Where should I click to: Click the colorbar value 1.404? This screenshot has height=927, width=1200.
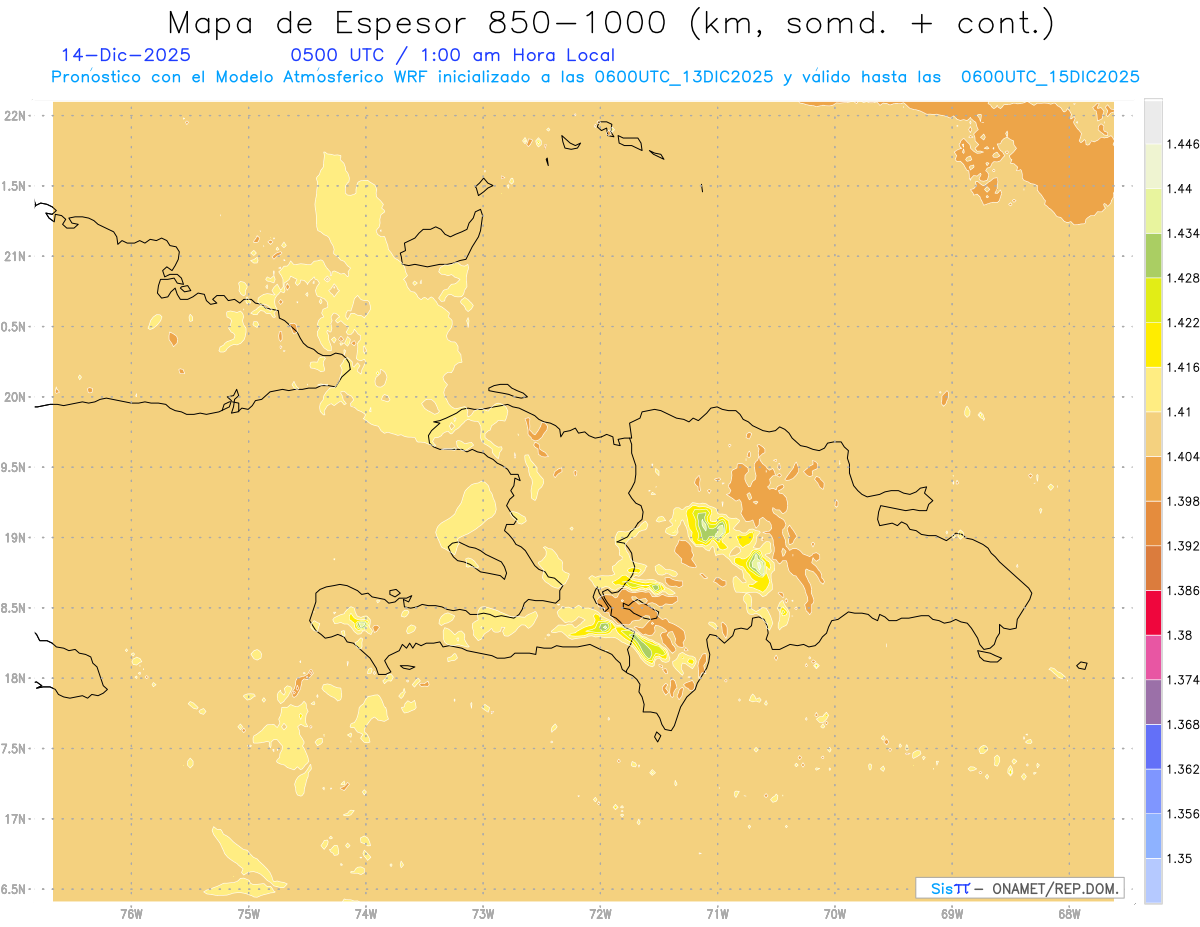click(x=1181, y=456)
